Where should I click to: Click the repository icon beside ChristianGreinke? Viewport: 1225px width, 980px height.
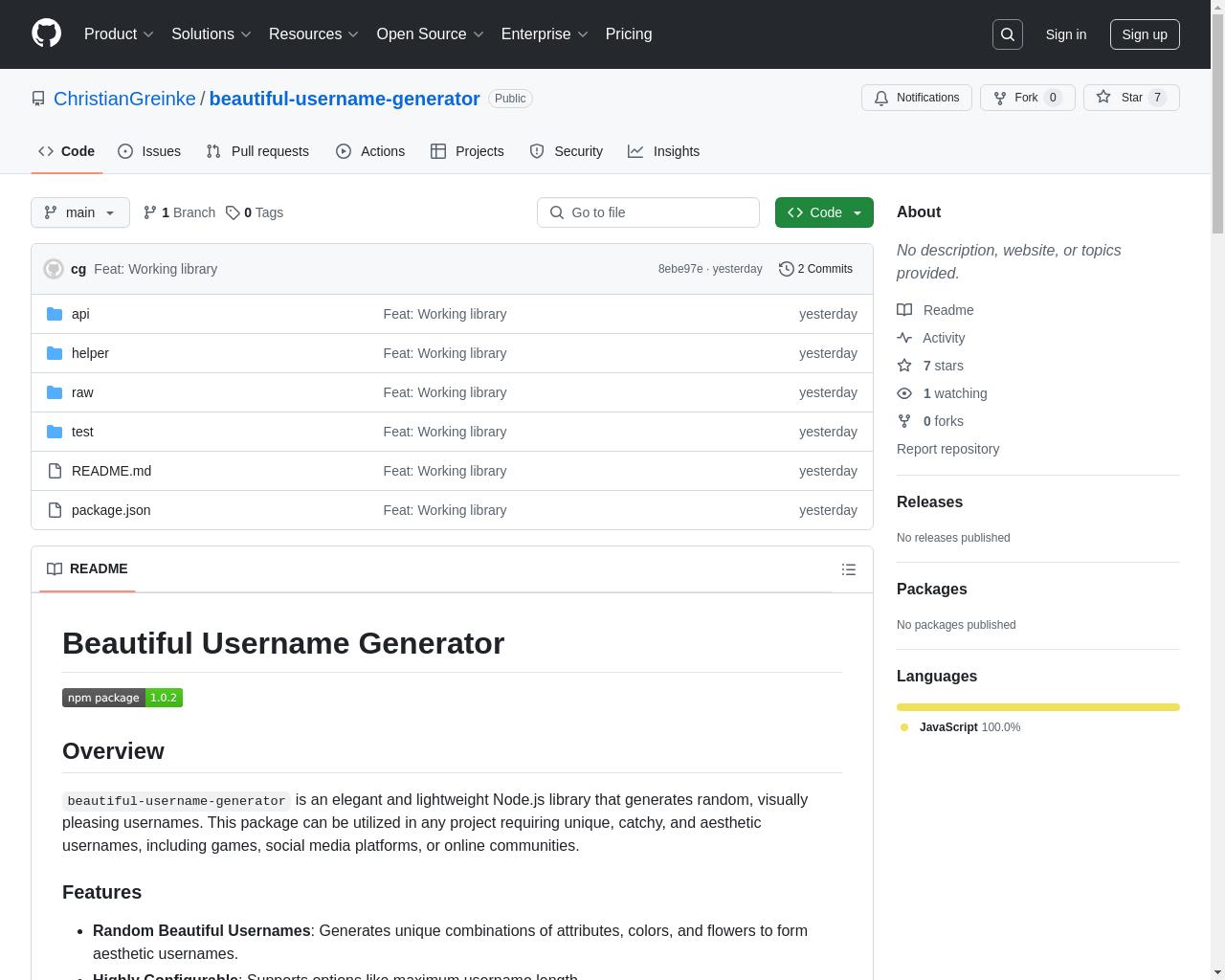tap(38, 99)
